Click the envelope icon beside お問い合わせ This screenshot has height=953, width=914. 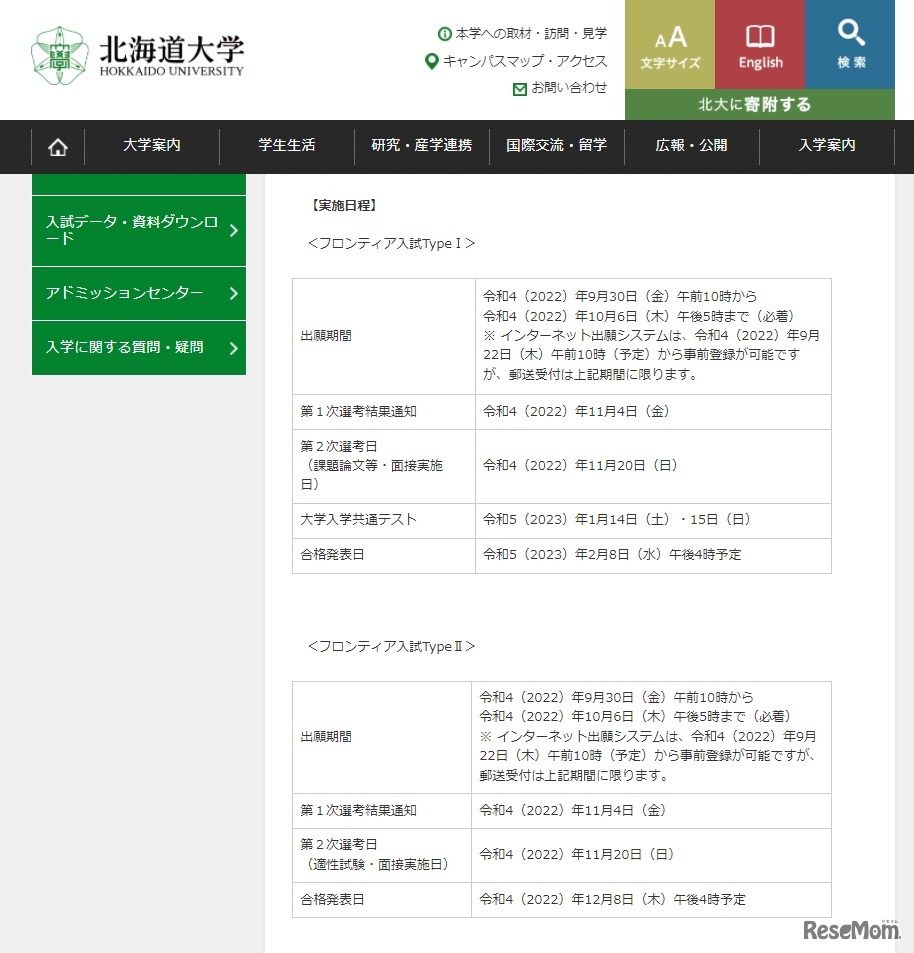click(x=520, y=89)
